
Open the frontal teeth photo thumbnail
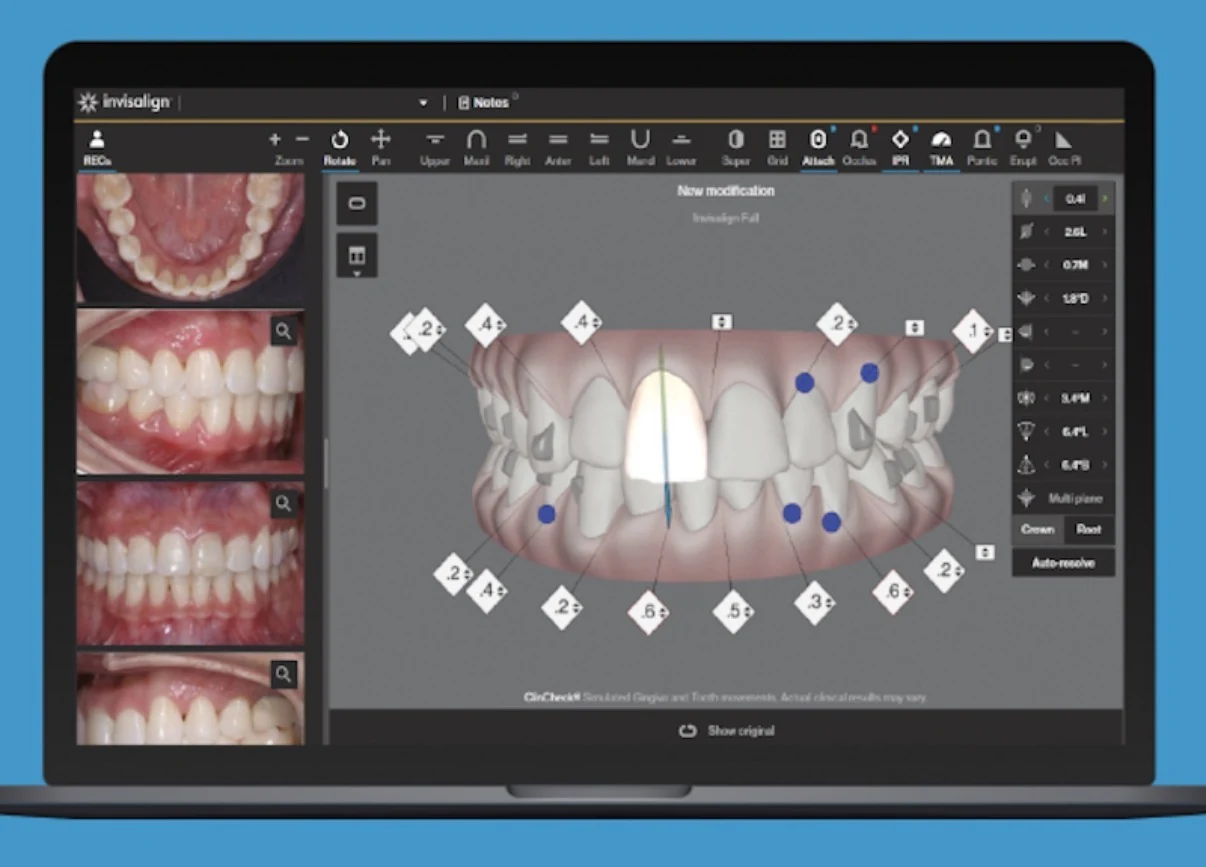pos(190,563)
